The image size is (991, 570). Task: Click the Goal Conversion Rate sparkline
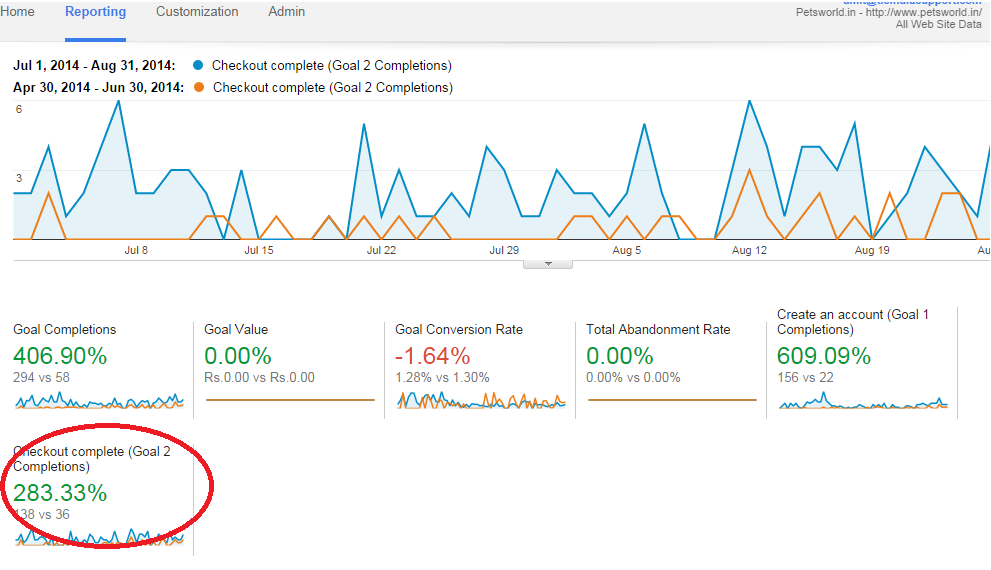tap(482, 401)
